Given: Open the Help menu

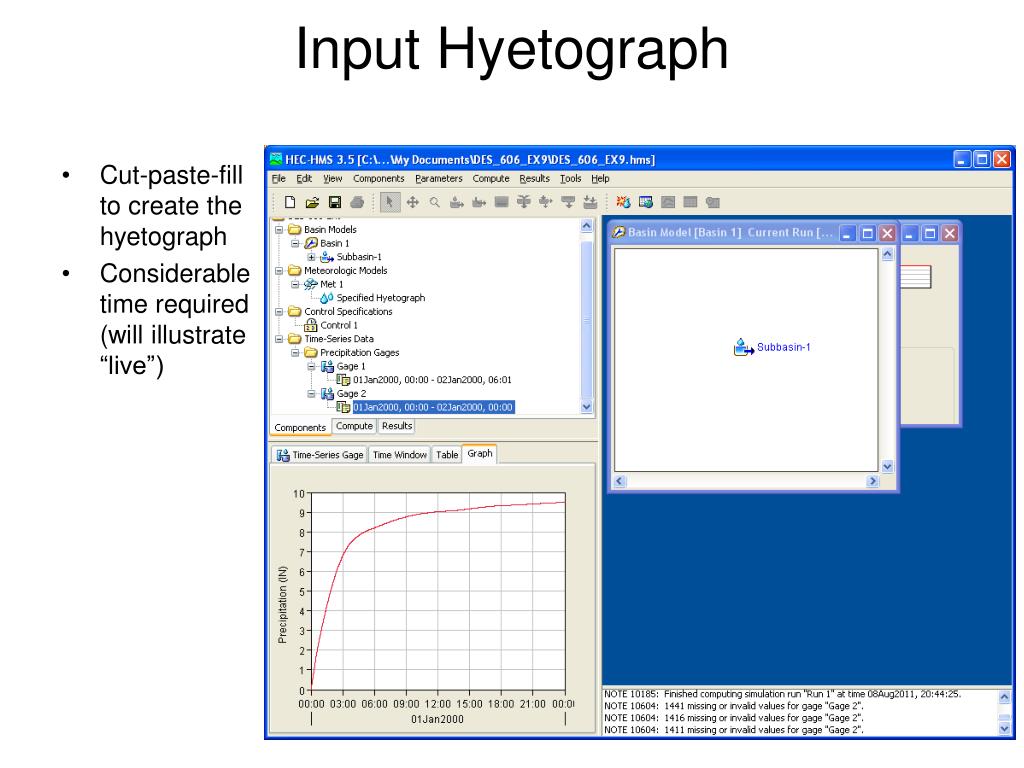Looking at the screenshot, I should click(x=600, y=178).
